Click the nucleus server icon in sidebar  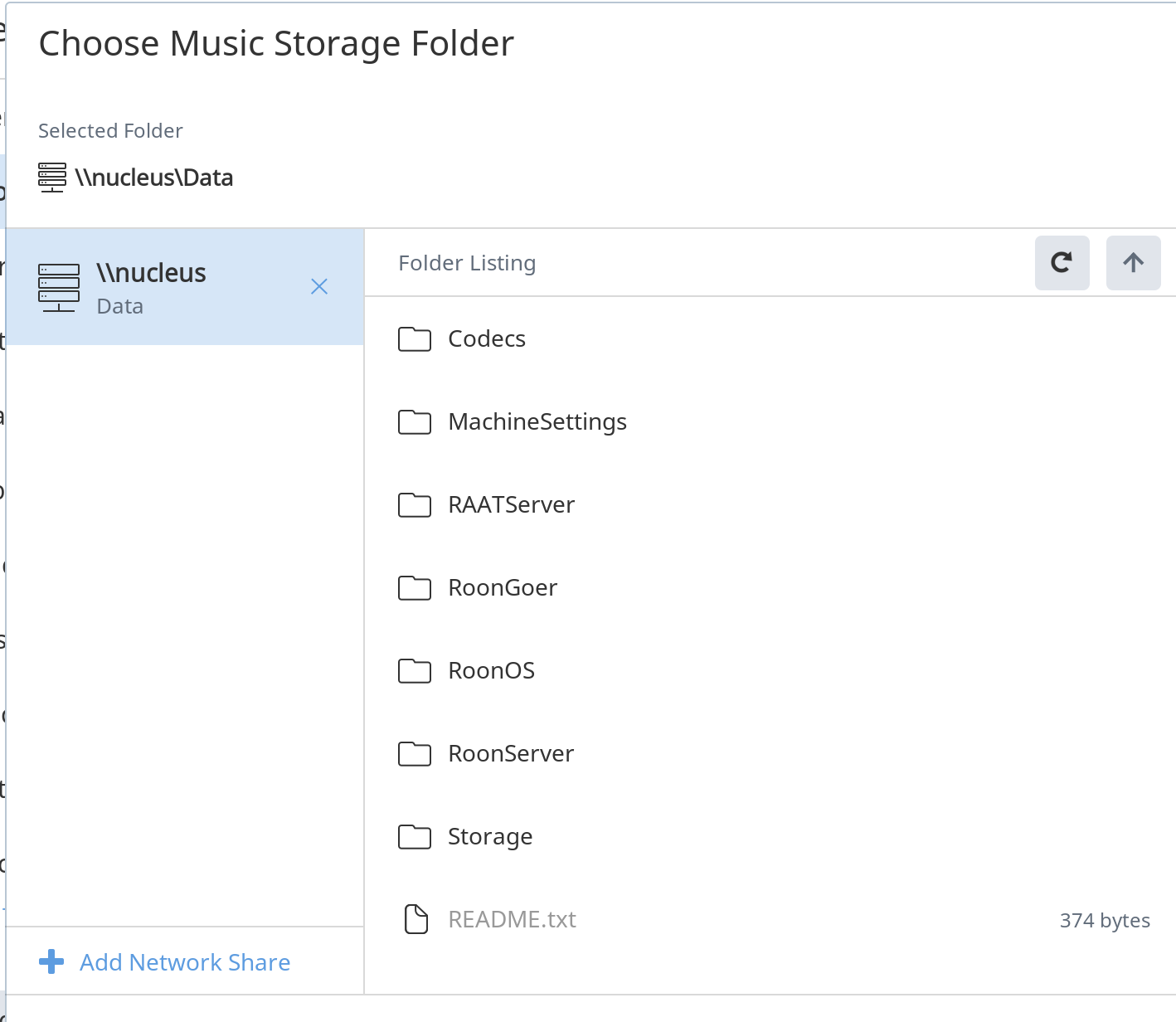[59, 287]
